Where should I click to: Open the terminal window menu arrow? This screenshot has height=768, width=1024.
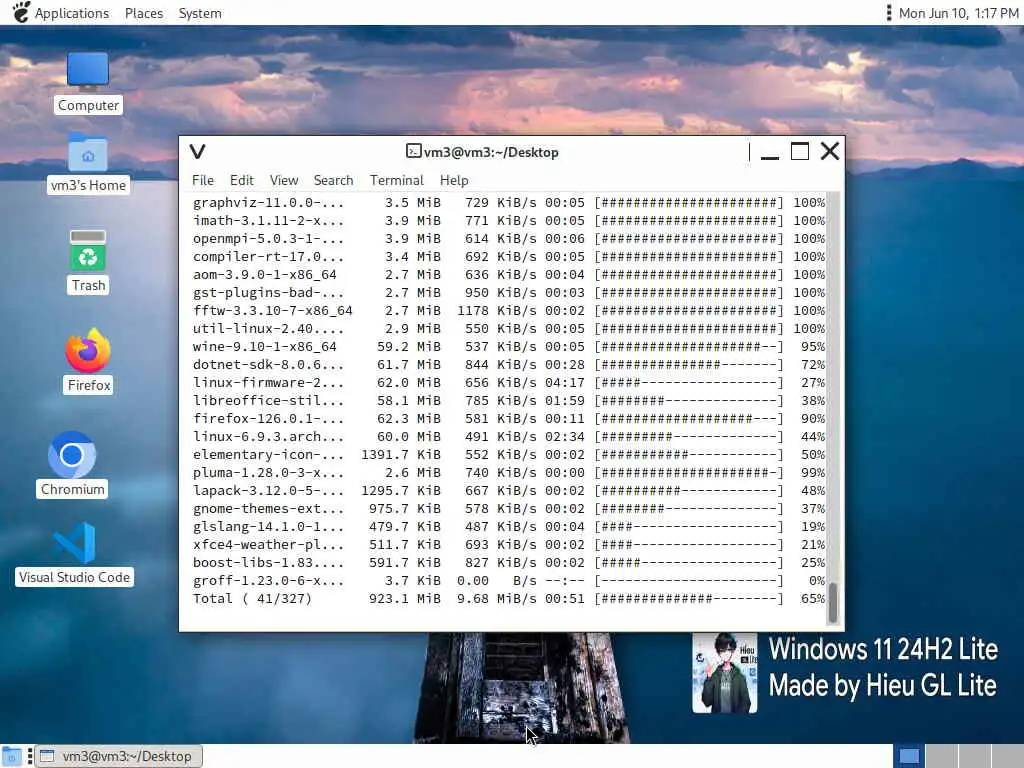pyautogui.click(x=197, y=152)
